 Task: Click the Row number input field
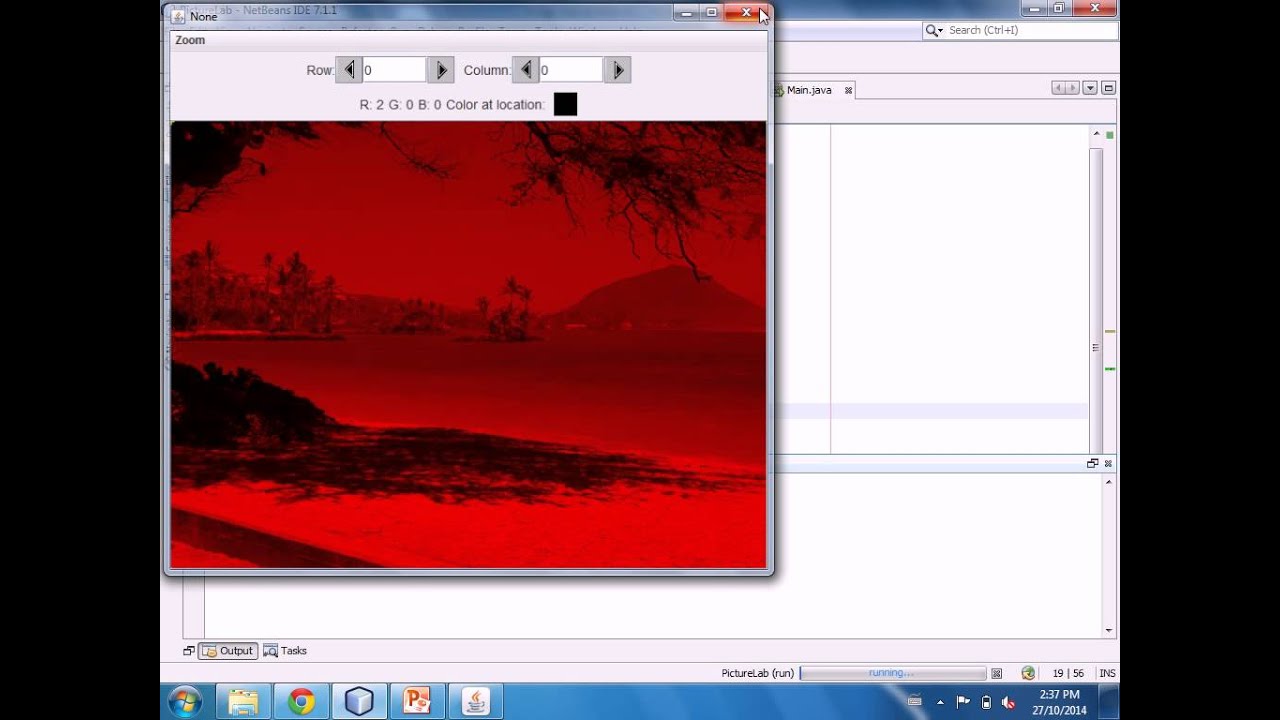[394, 70]
